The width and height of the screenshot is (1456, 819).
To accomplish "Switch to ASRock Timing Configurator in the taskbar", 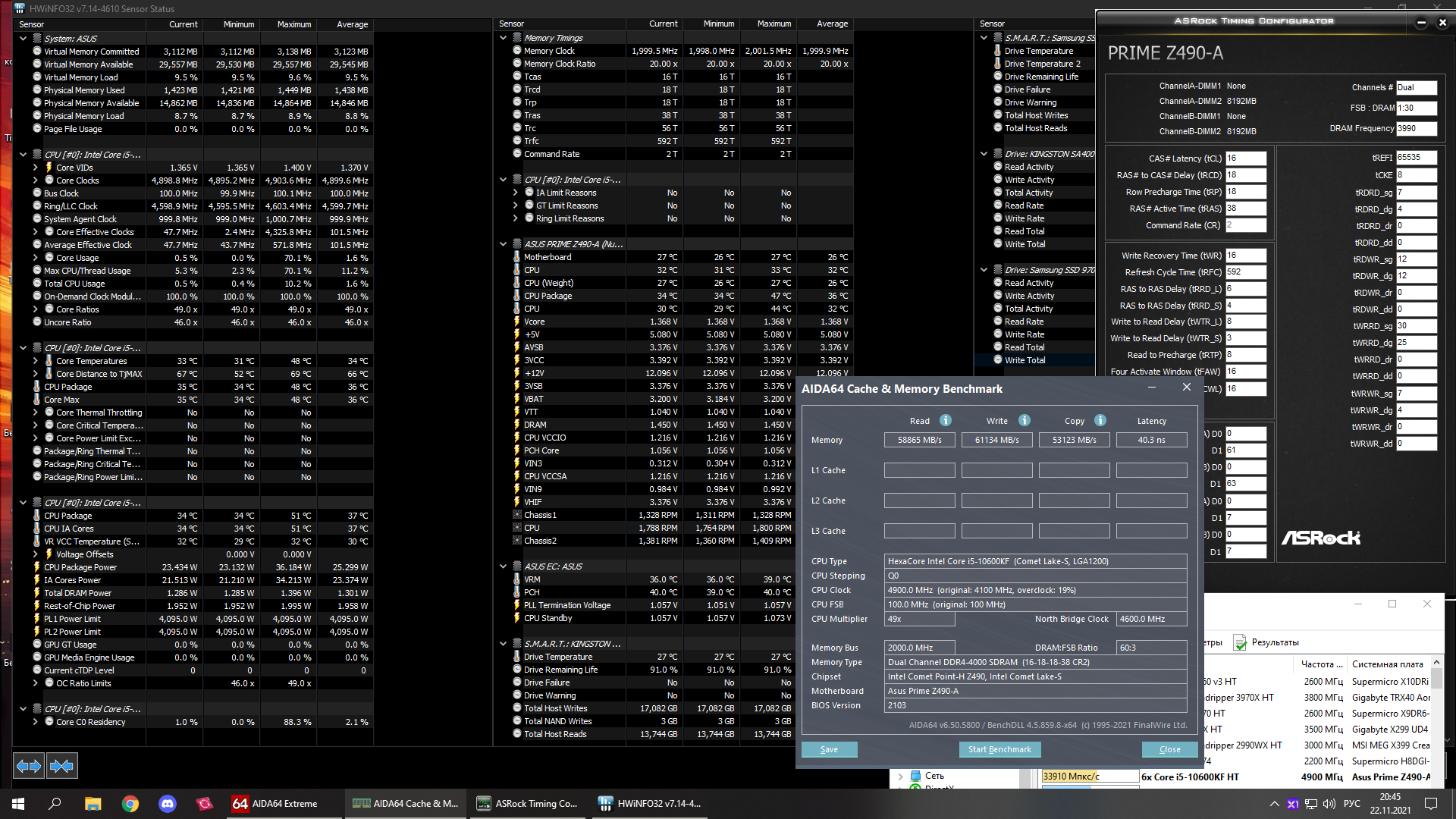I will tap(527, 804).
